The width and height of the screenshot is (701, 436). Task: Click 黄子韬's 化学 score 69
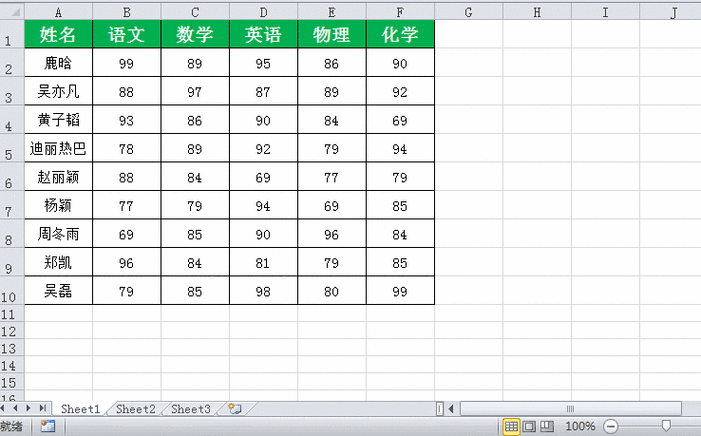click(x=400, y=120)
